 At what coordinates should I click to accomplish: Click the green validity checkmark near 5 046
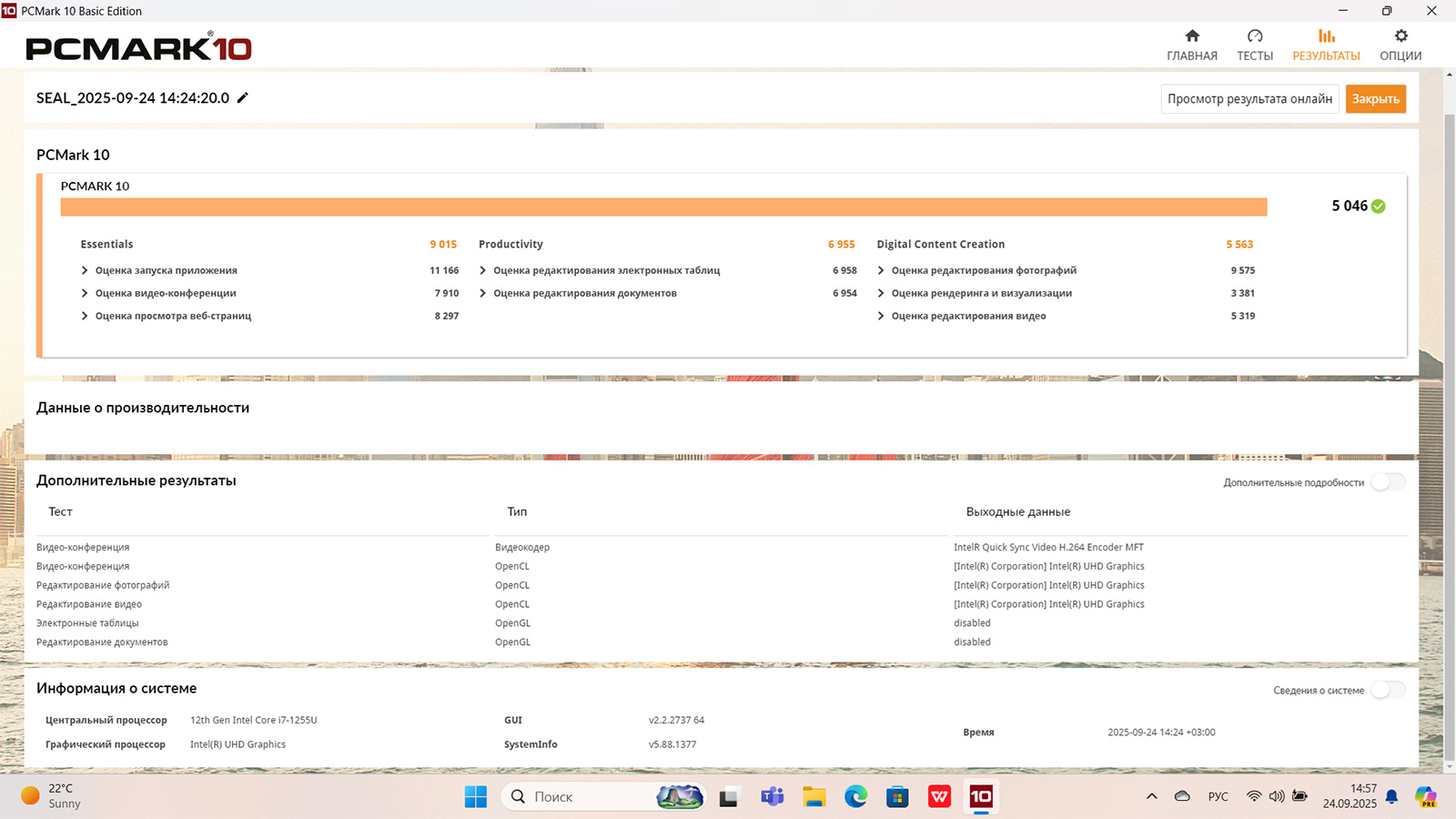tap(1379, 206)
